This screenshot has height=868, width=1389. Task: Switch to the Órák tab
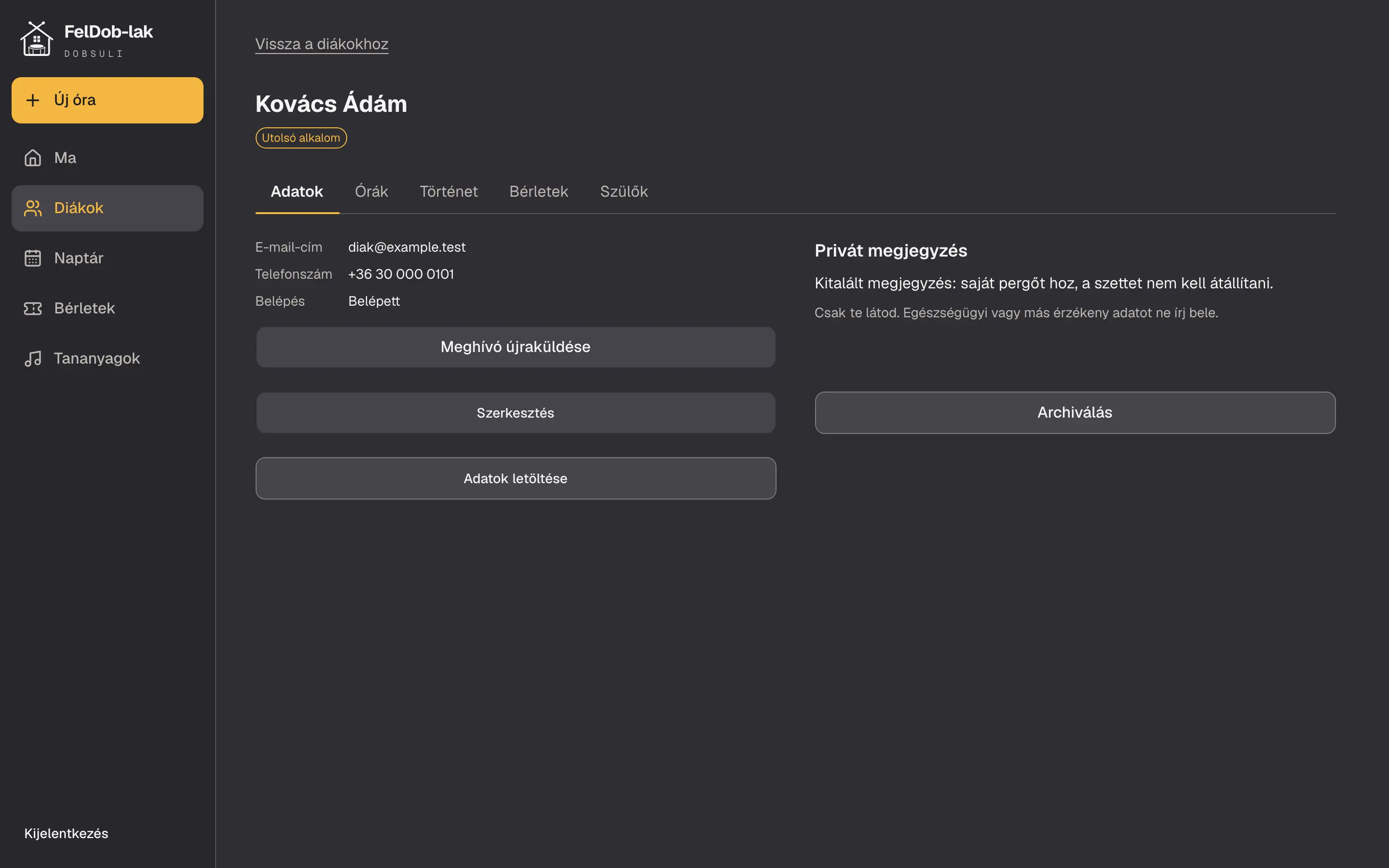click(x=371, y=192)
